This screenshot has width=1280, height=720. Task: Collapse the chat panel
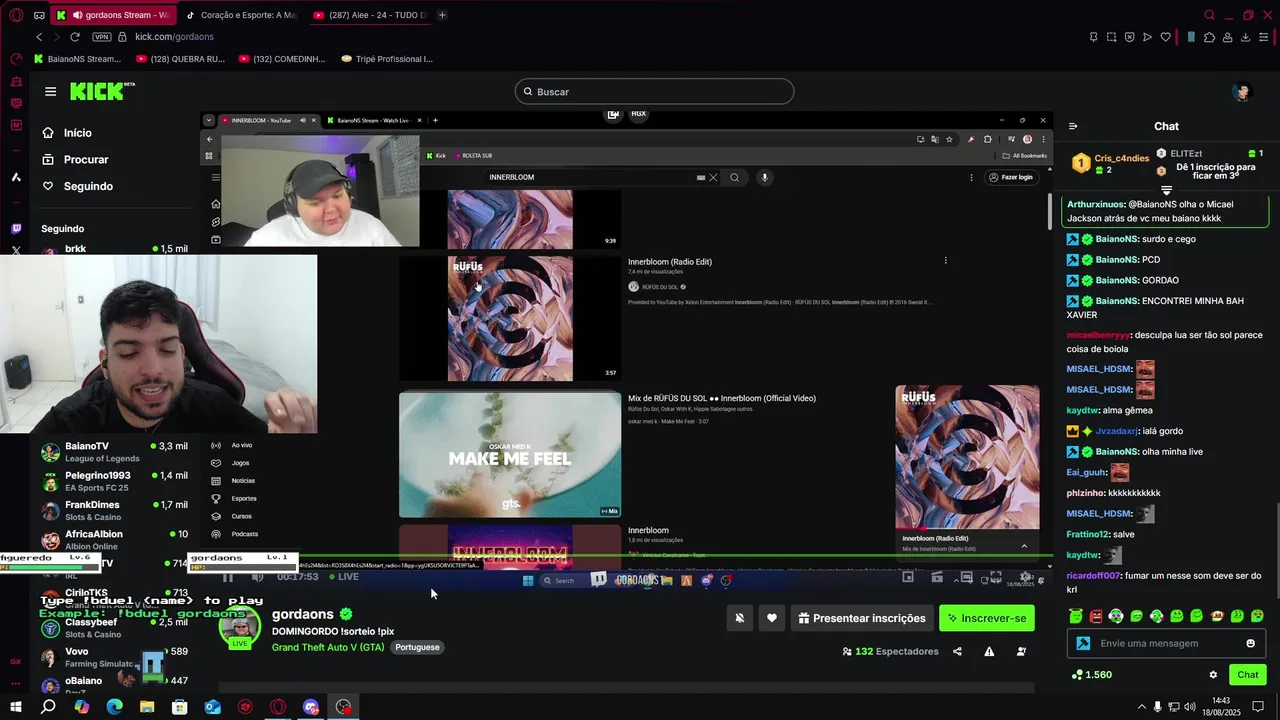coord(1073,126)
